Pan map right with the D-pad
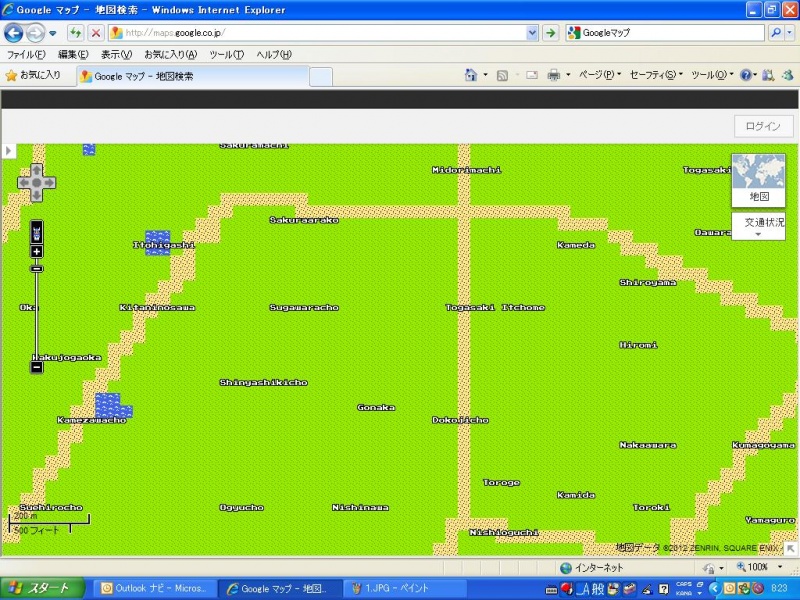800x600 pixels. [x=49, y=183]
